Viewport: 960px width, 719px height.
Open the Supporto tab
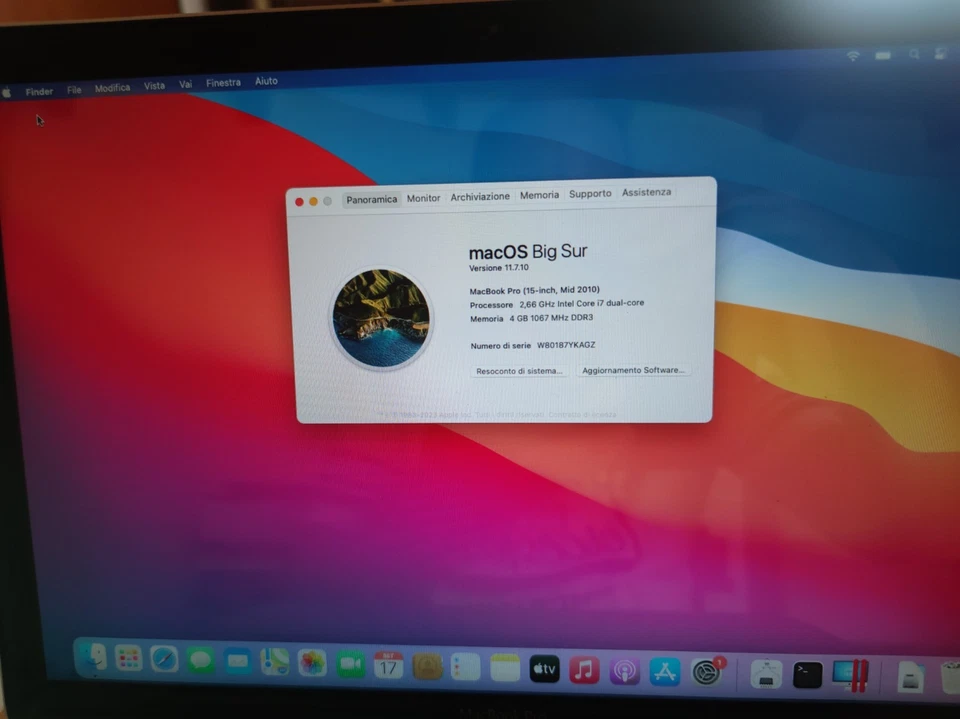(590, 193)
